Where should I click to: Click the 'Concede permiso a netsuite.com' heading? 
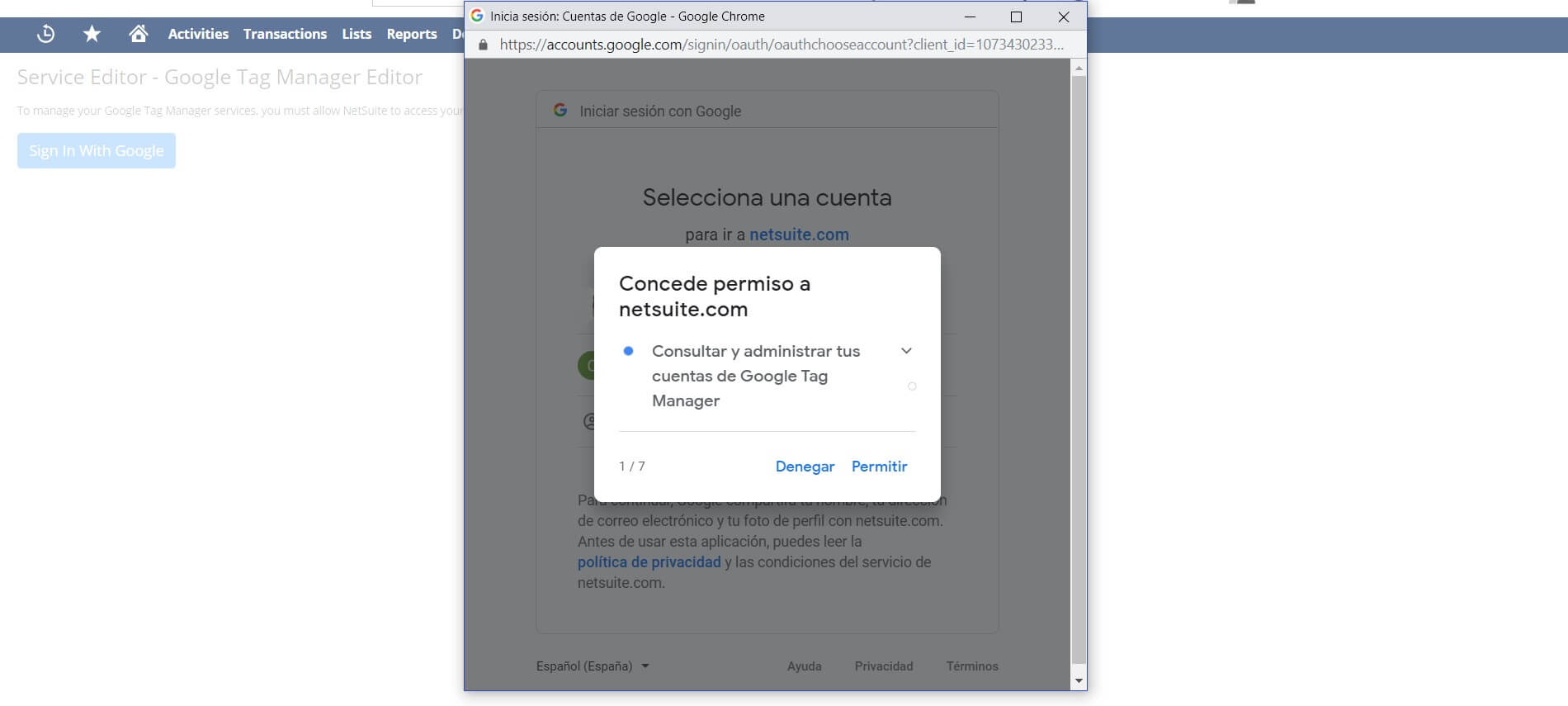715,296
